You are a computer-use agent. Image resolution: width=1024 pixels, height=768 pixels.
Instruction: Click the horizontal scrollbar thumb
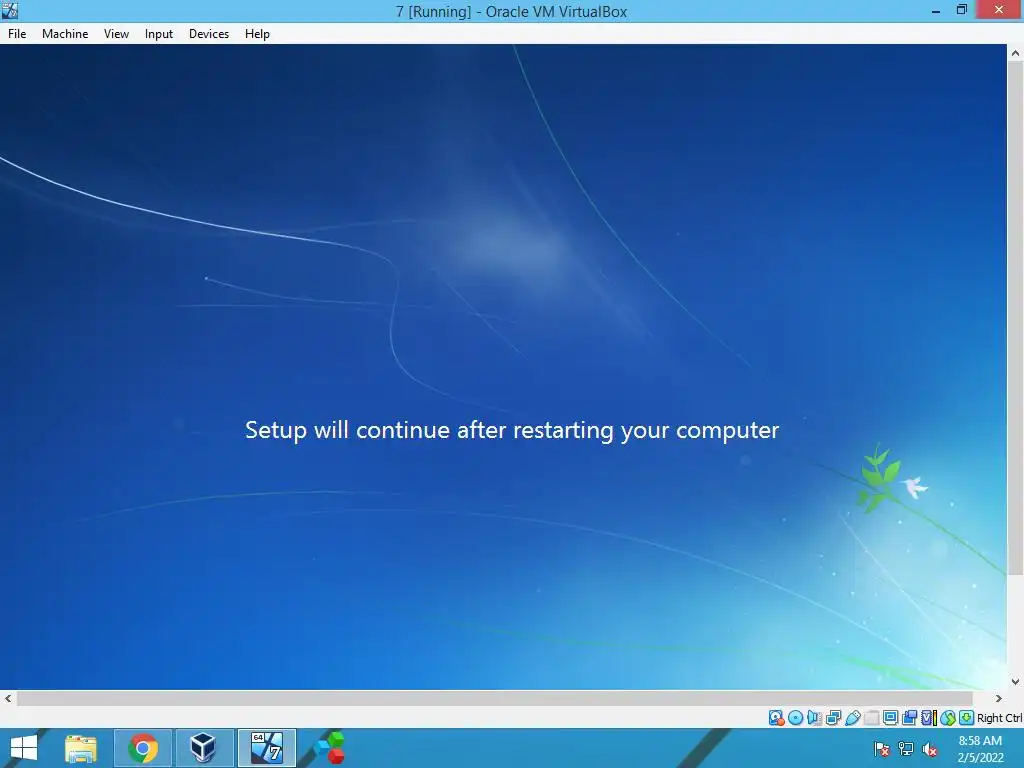[x=495, y=698]
